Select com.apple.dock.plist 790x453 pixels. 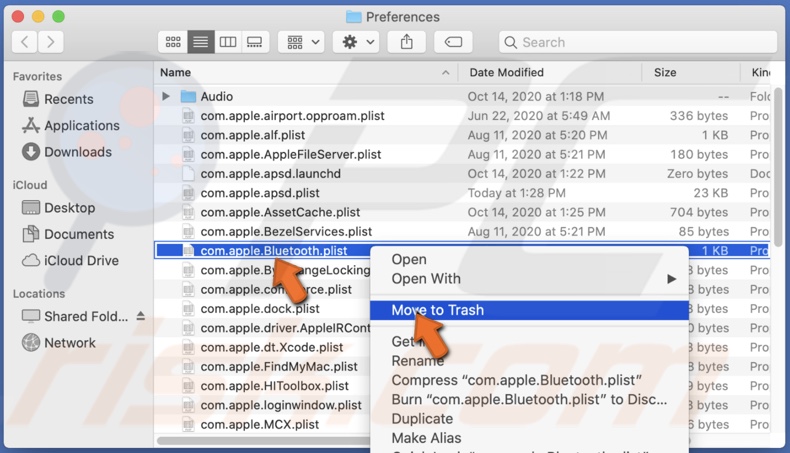tap(262, 308)
